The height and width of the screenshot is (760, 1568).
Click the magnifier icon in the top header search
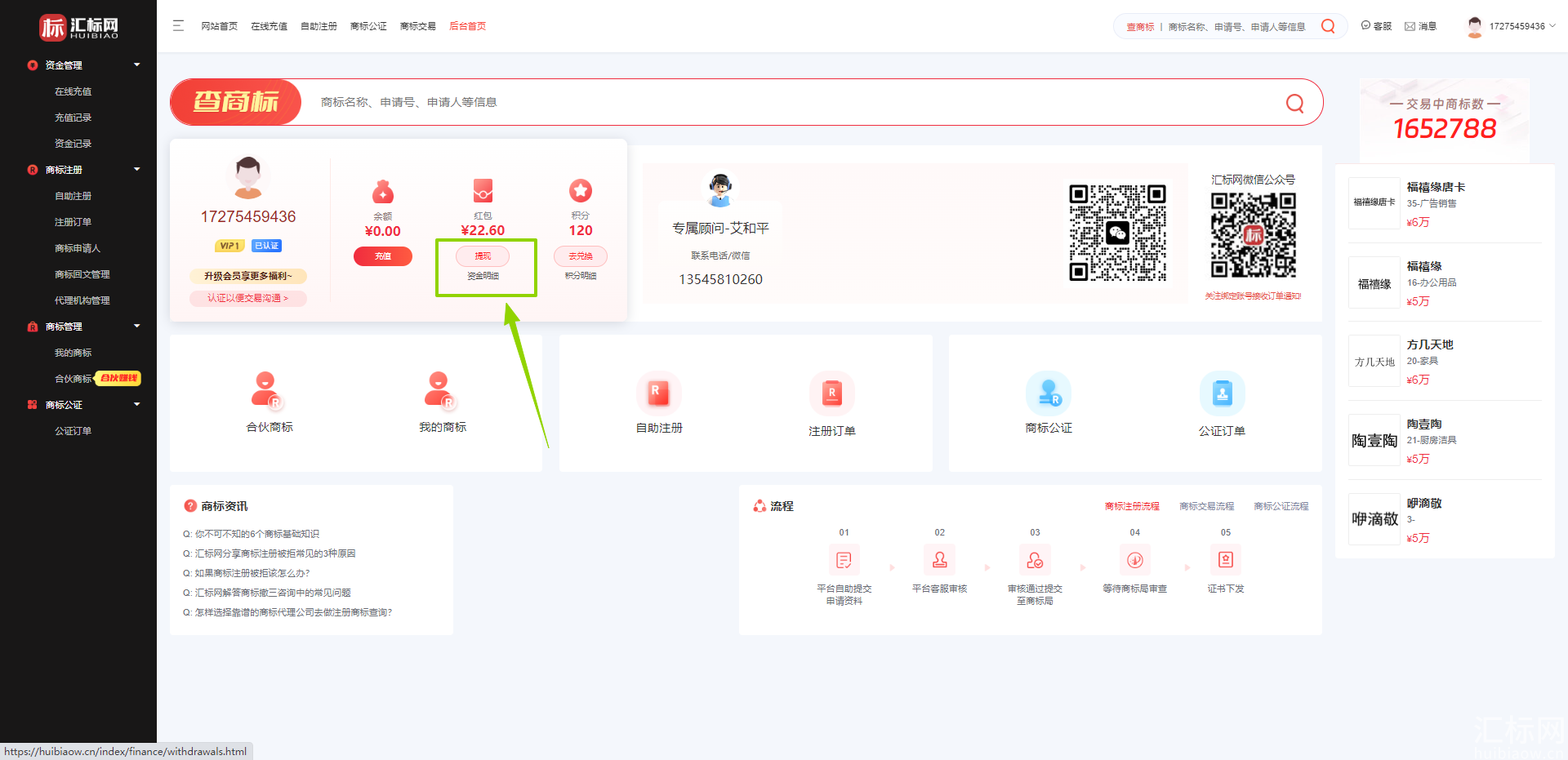(x=1328, y=26)
